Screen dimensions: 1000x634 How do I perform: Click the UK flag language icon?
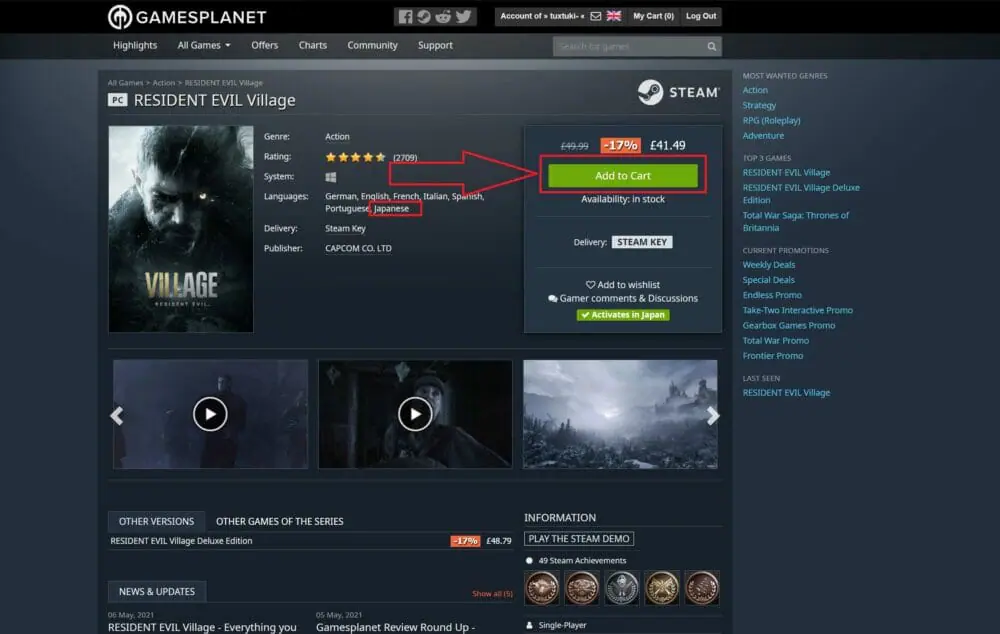pos(614,16)
